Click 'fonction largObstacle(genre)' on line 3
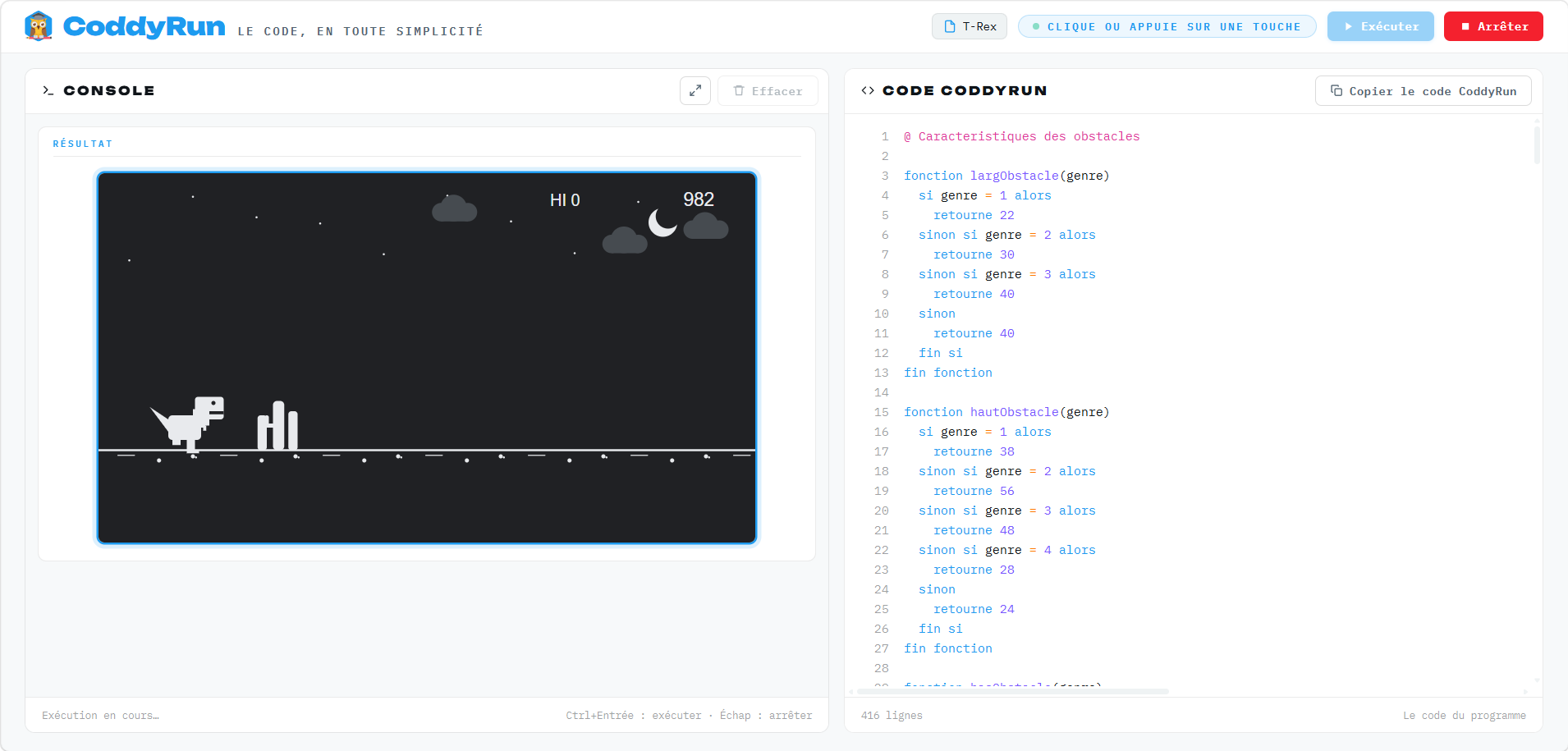The width and height of the screenshot is (1568, 751). pos(1006,176)
